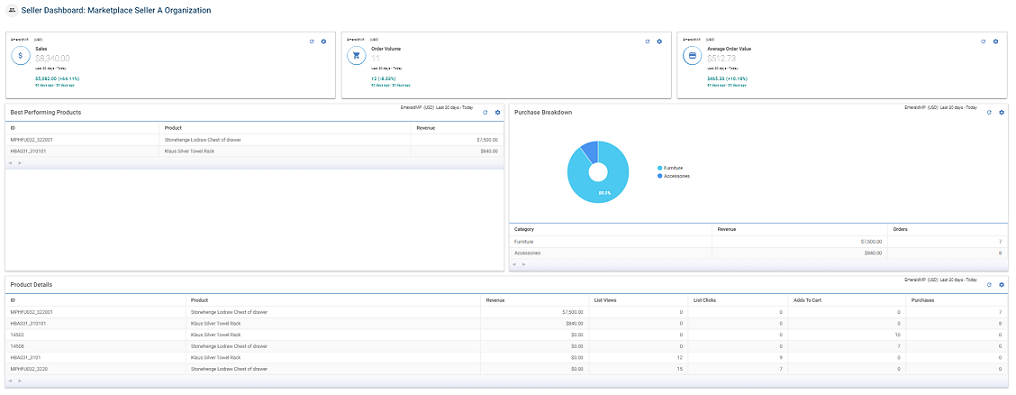This screenshot has height=395, width=1016.
Task: Refresh the Order Volume widget
Action: pos(647,41)
